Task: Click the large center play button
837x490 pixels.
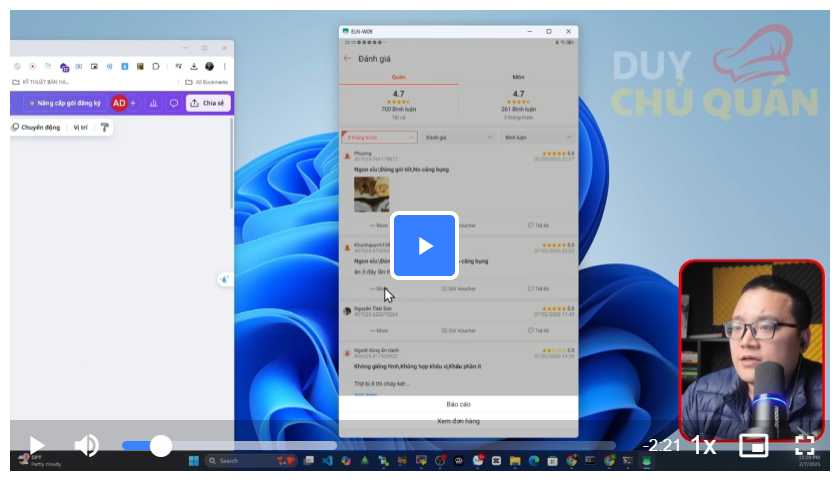Action: [x=425, y=245]
